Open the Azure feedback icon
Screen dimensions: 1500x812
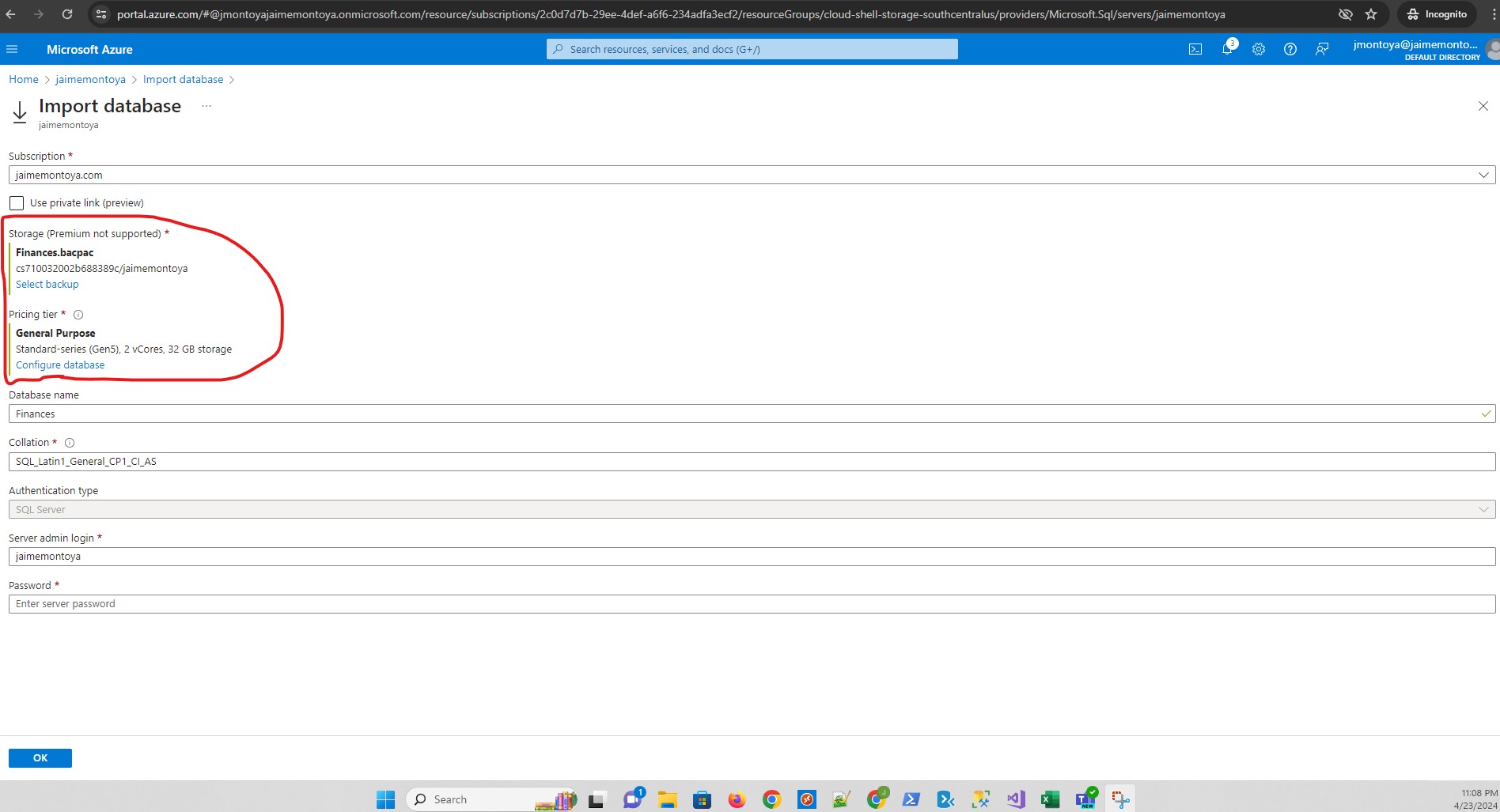tap(1322, 49)
